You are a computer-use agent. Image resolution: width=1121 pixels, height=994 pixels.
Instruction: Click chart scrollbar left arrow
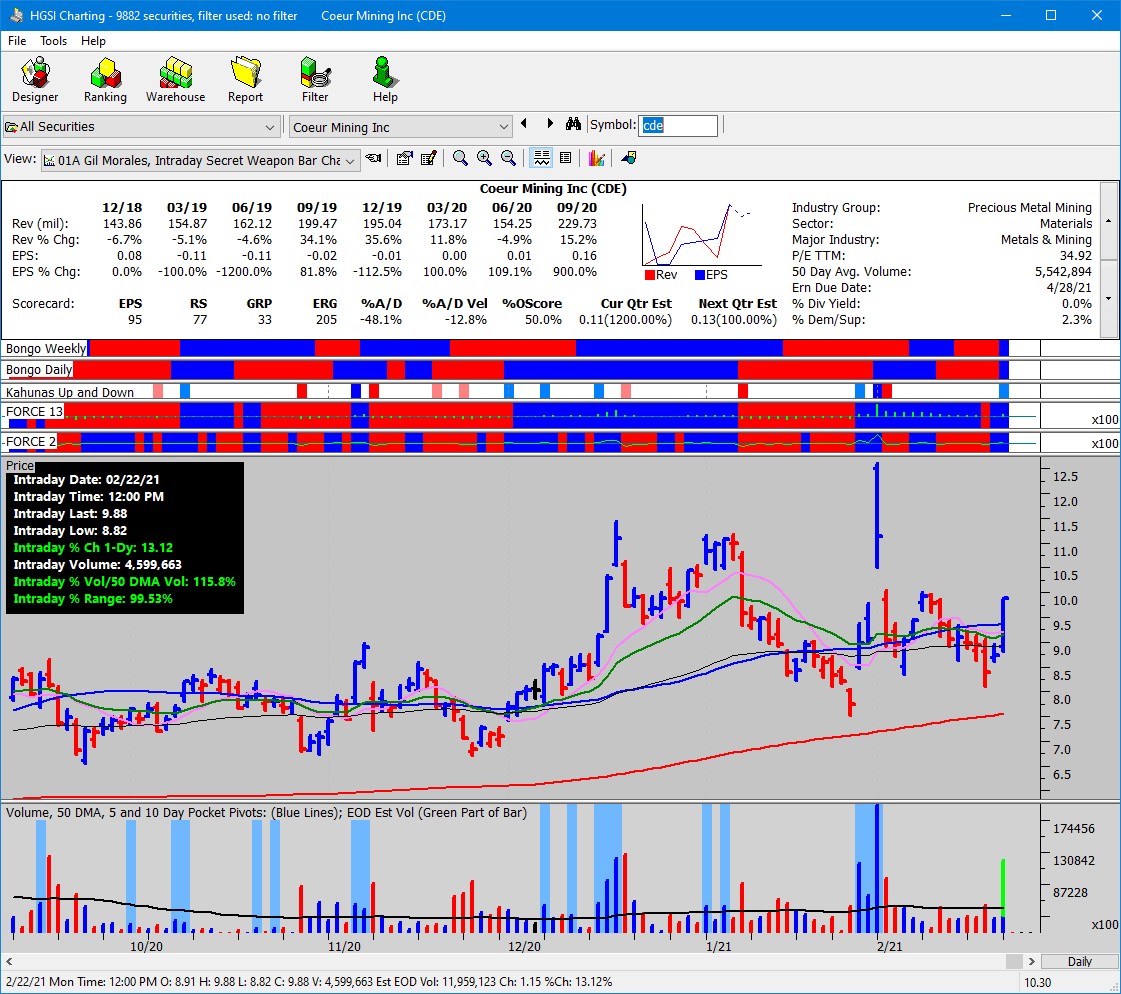10,962
